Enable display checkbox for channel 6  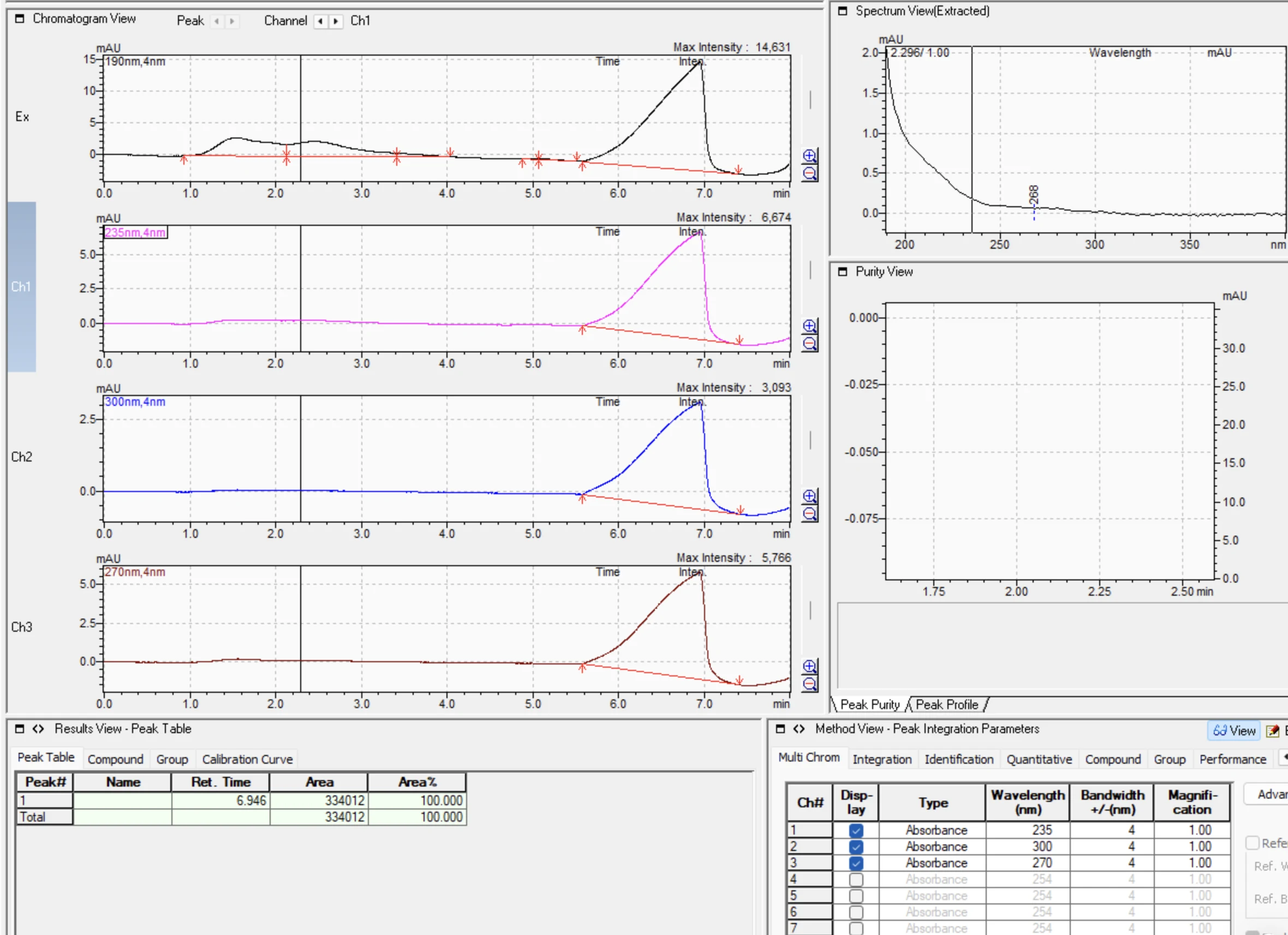pyautogui.click(x=856, y=912)
